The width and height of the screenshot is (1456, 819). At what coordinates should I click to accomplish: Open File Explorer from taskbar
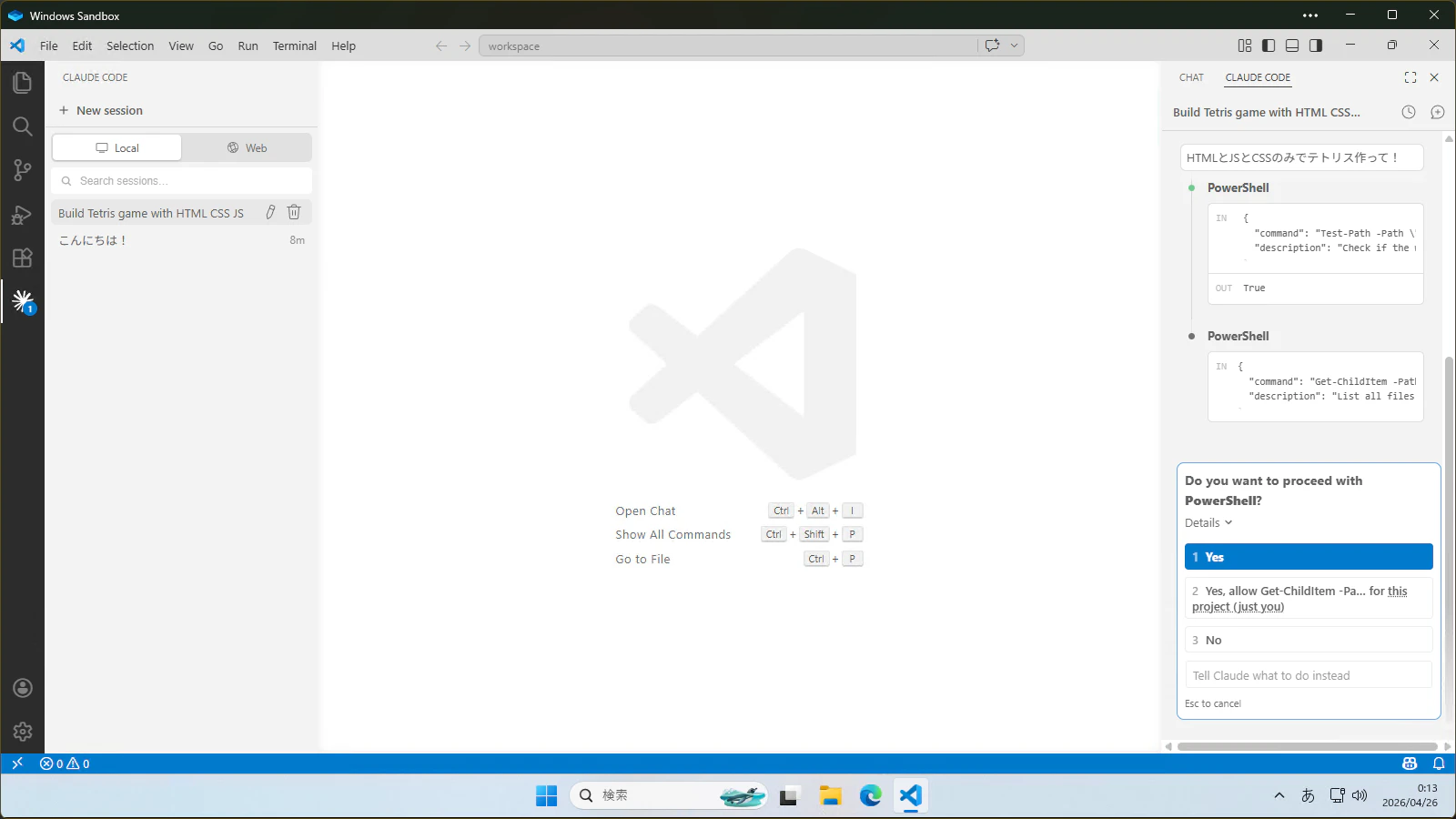tap(830, 795)
